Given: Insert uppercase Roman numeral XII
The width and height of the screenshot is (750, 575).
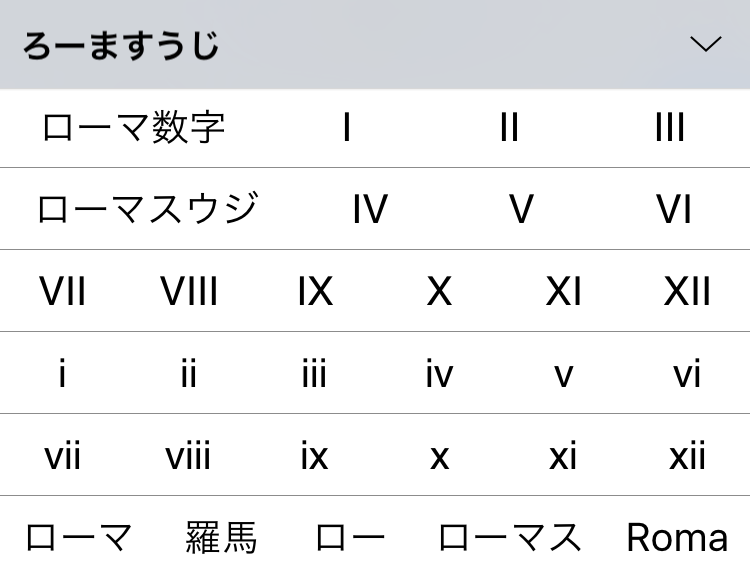Looking at the screenshot, I should [x=687, y=292].
